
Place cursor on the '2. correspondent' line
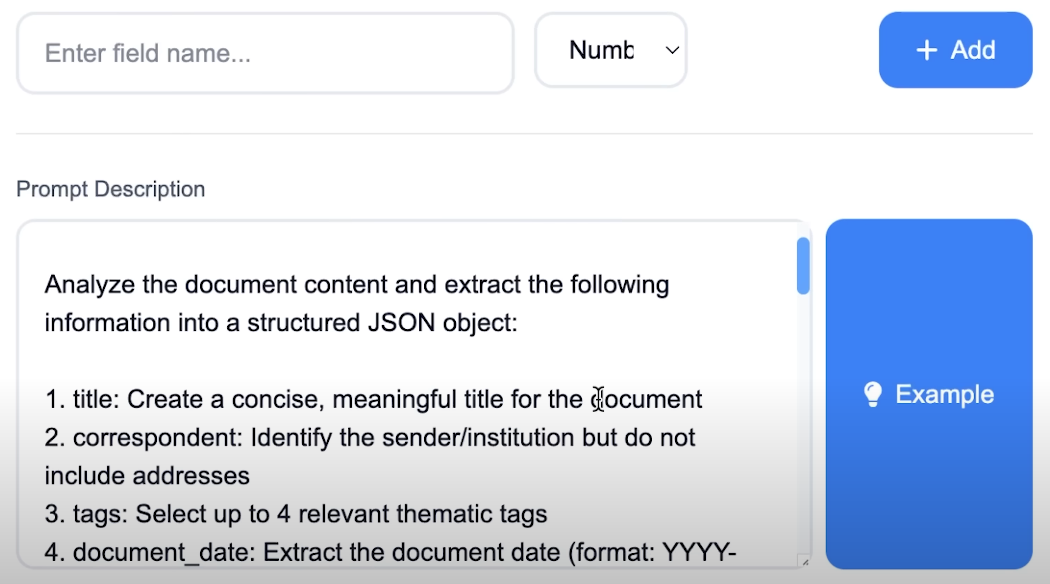coord(370,437)
